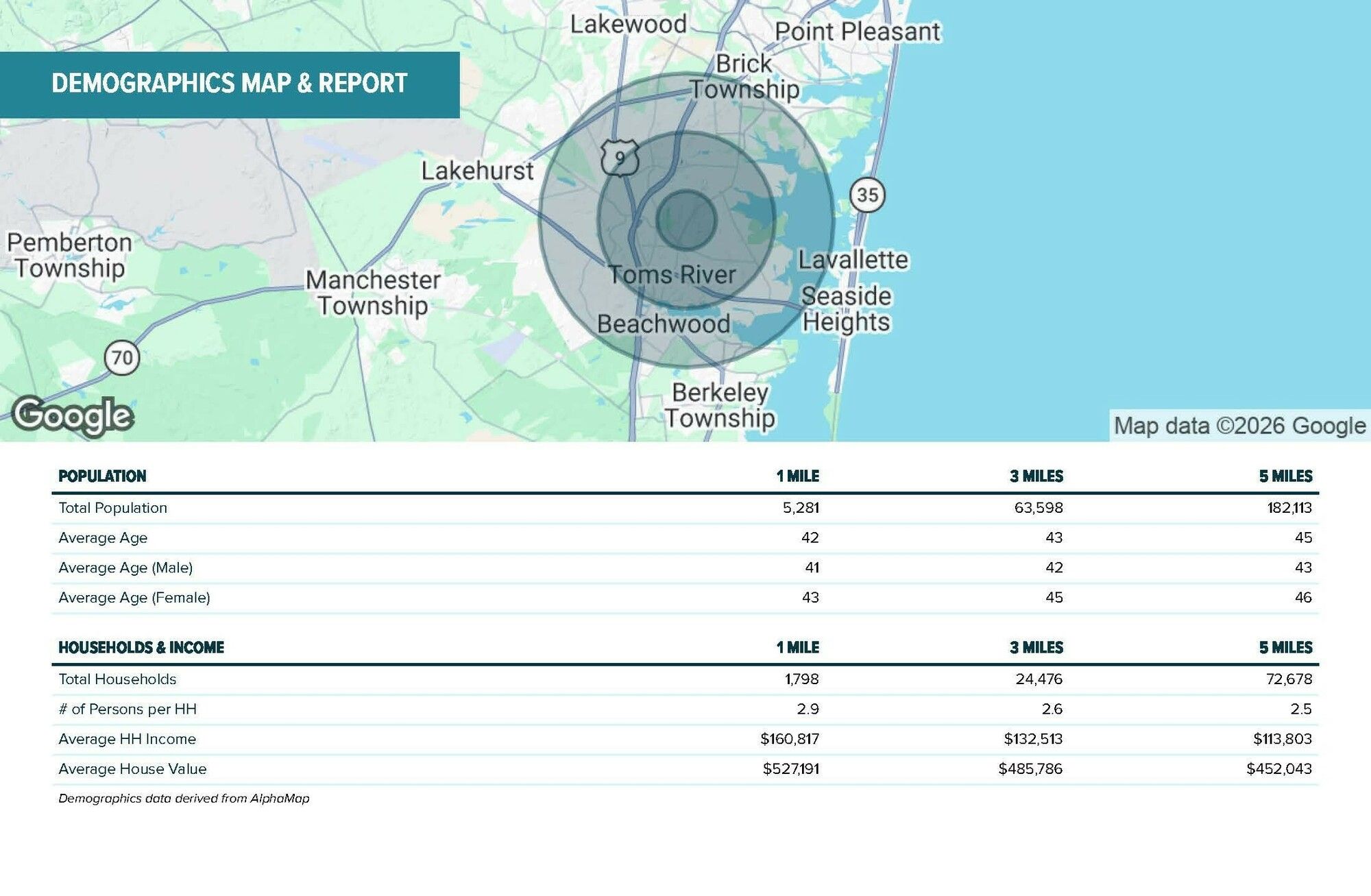Screen dimensions: 1371x896
Task: Click the Lakehurst map label
Action: [477, 171]
